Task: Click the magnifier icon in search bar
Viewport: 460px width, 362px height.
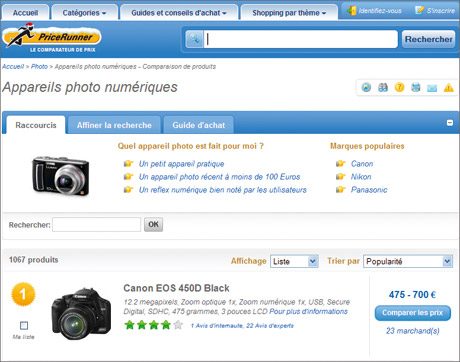Action: click(194, 39)
